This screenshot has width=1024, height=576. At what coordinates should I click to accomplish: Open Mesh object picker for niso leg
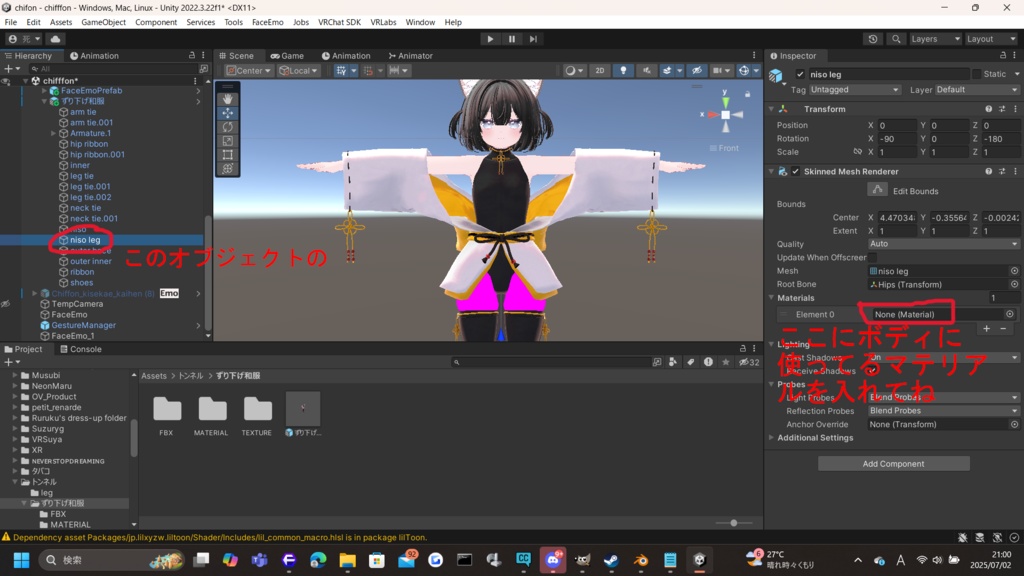(x=1014, y=271)
